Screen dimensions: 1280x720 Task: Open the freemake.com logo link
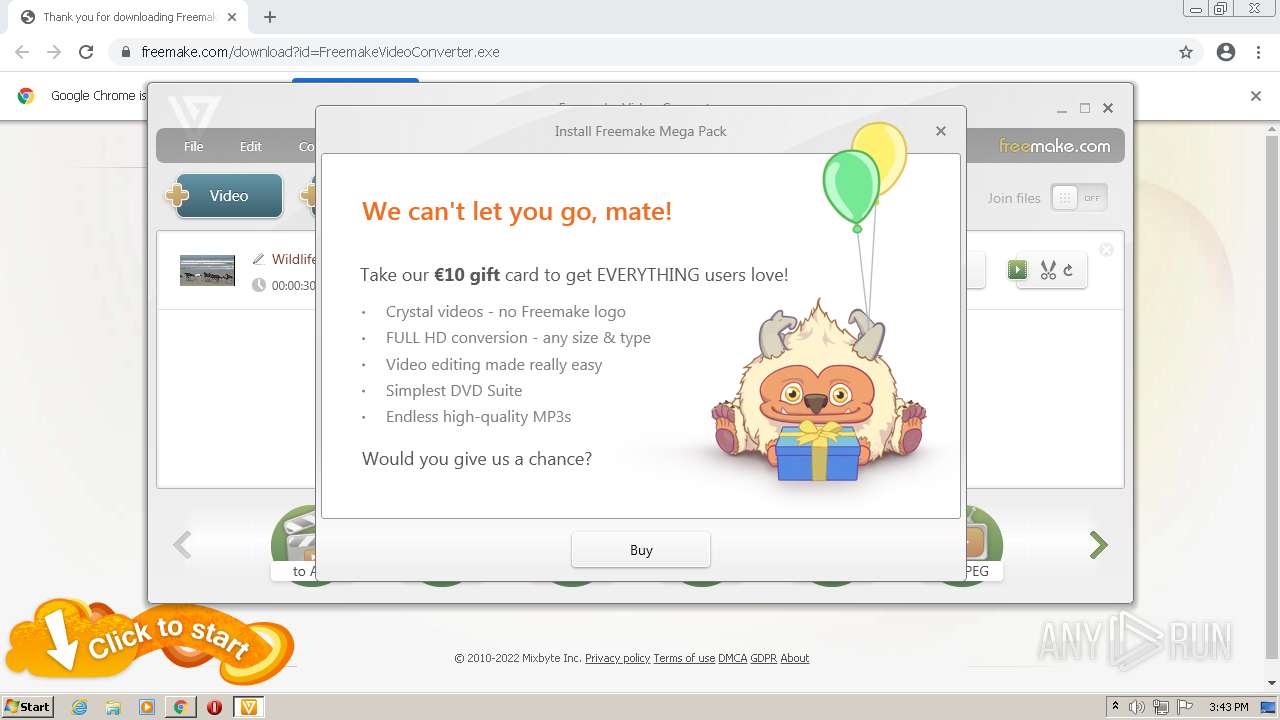coord(1055,146)
